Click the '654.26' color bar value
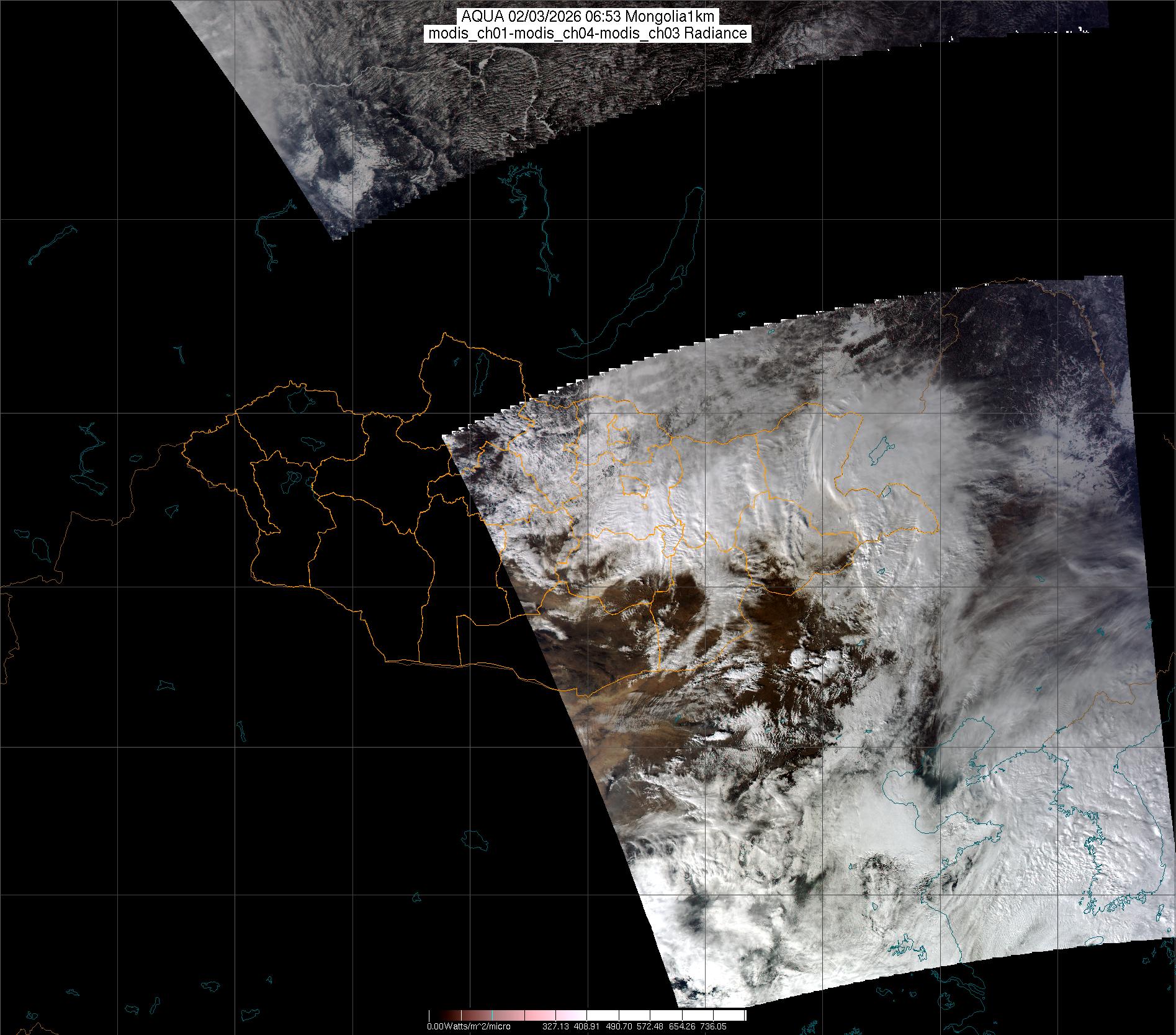The image size is (1176, 1035). coord(681,1027)
